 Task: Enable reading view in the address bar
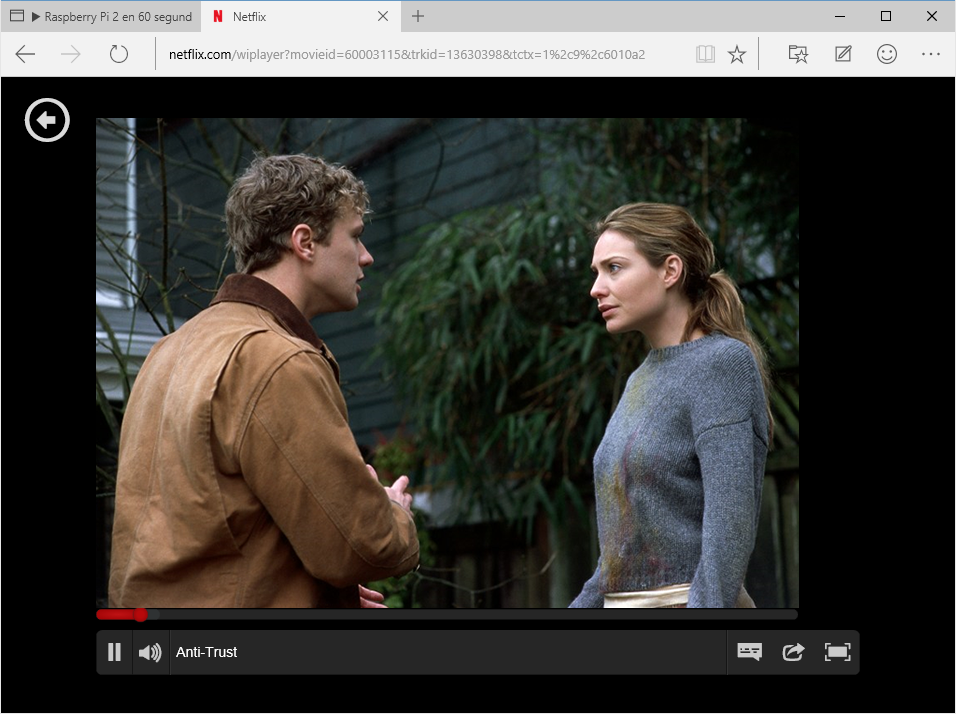705,54
